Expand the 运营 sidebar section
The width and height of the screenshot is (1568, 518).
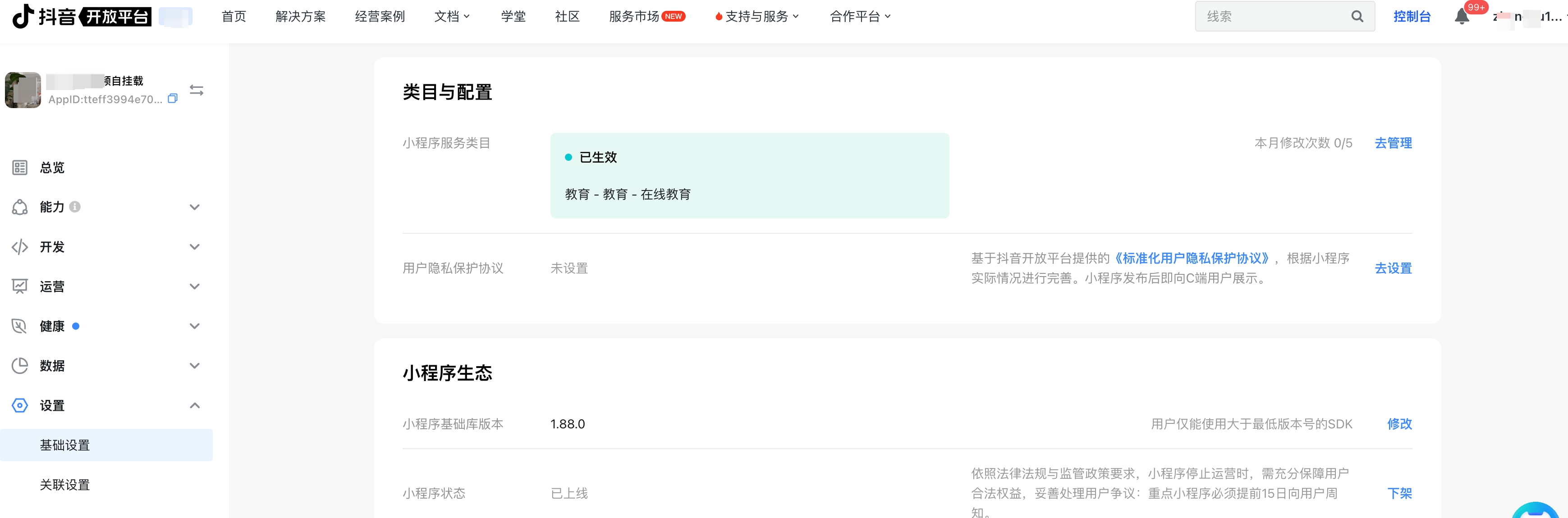[x=106, y=286]
